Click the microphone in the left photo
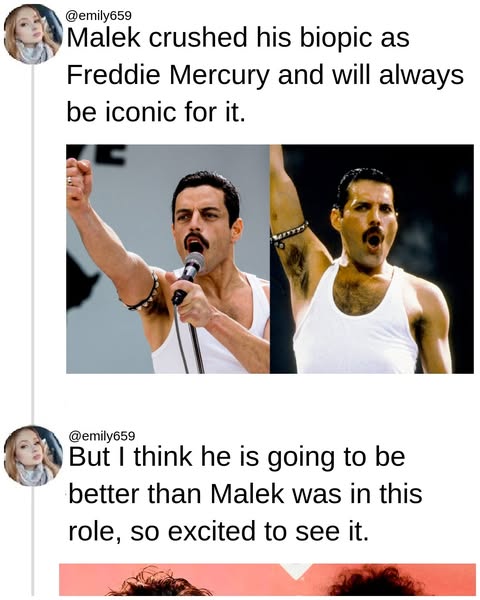The height and width of the screenshot is (600, 480). pos(189,277)
